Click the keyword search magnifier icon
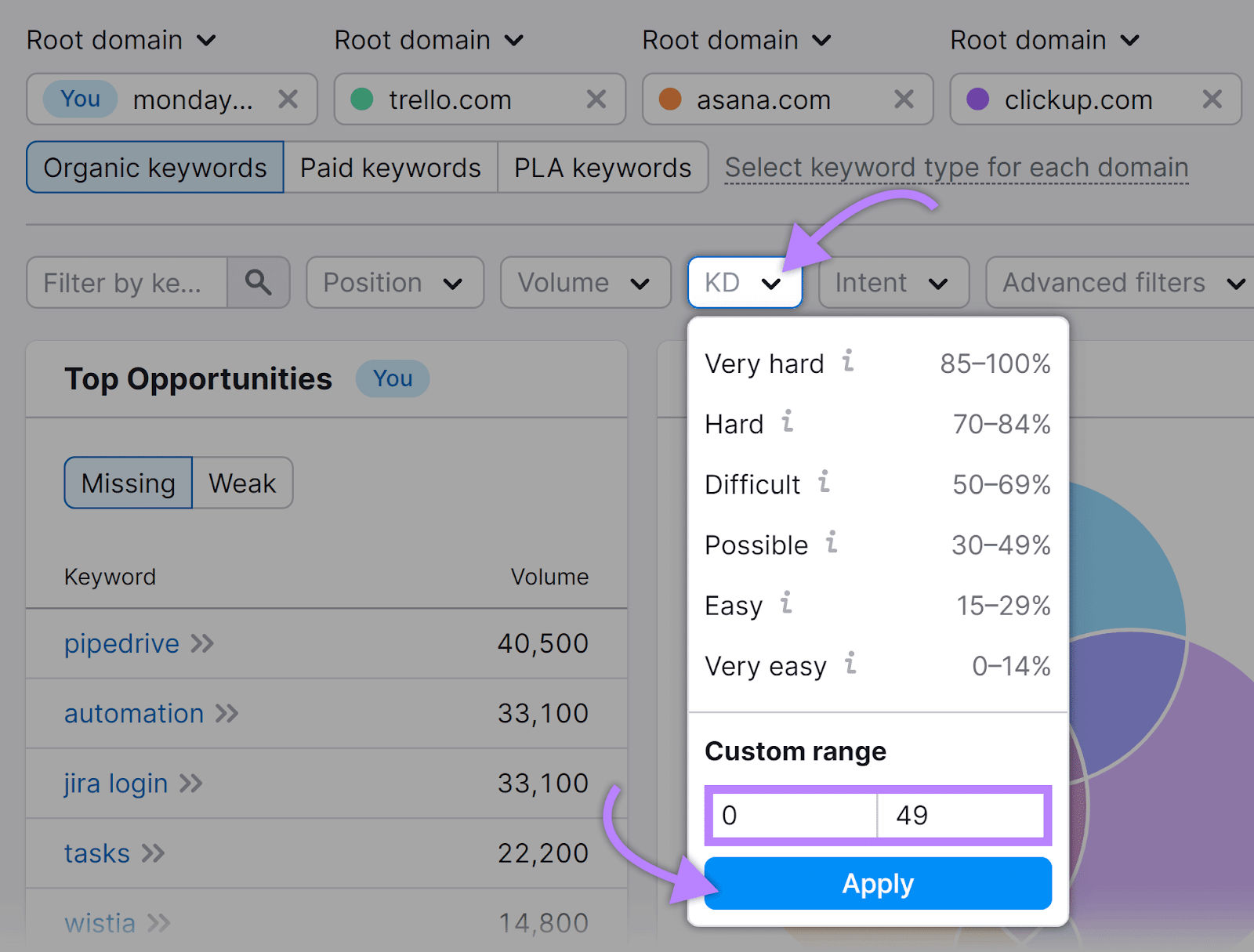Image resolution: width=1254 pixels, height=952 pixels. pos(259,283)
